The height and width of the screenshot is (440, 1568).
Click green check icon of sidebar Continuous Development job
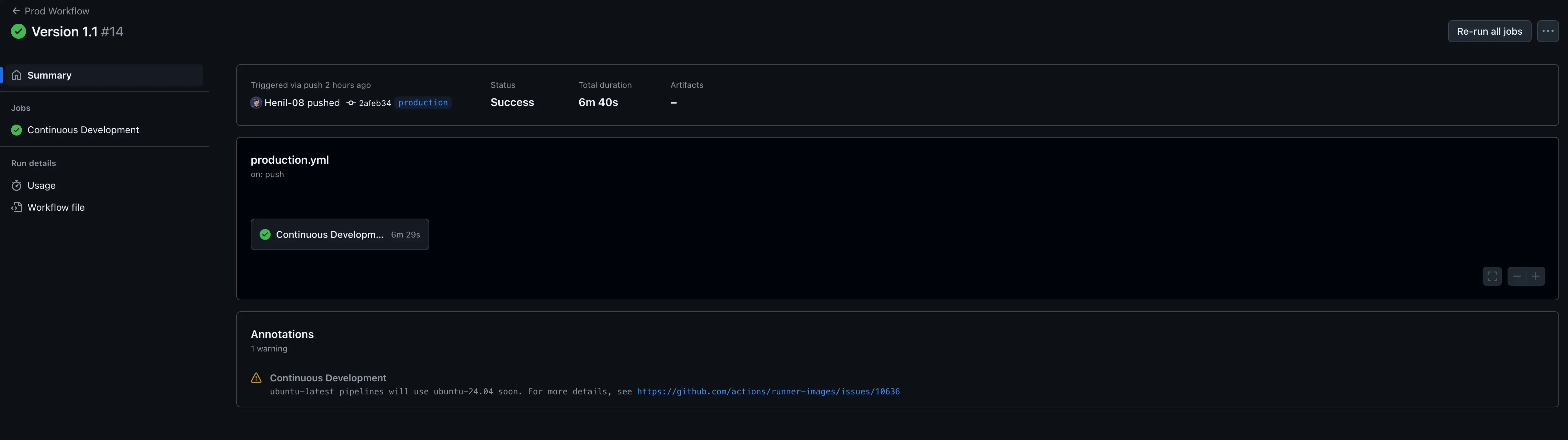(x=16, y=130)
